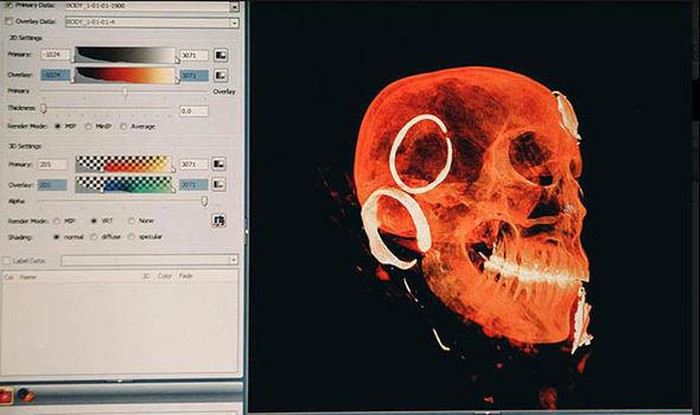The height and width of the screenshot is (415, 700).
Task: Select VRT 3D render mode
Action: [94, 220]
